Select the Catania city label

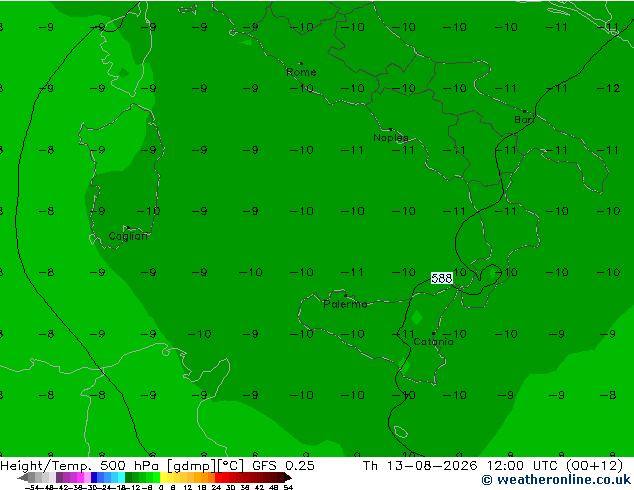click(x=433, y=342)
